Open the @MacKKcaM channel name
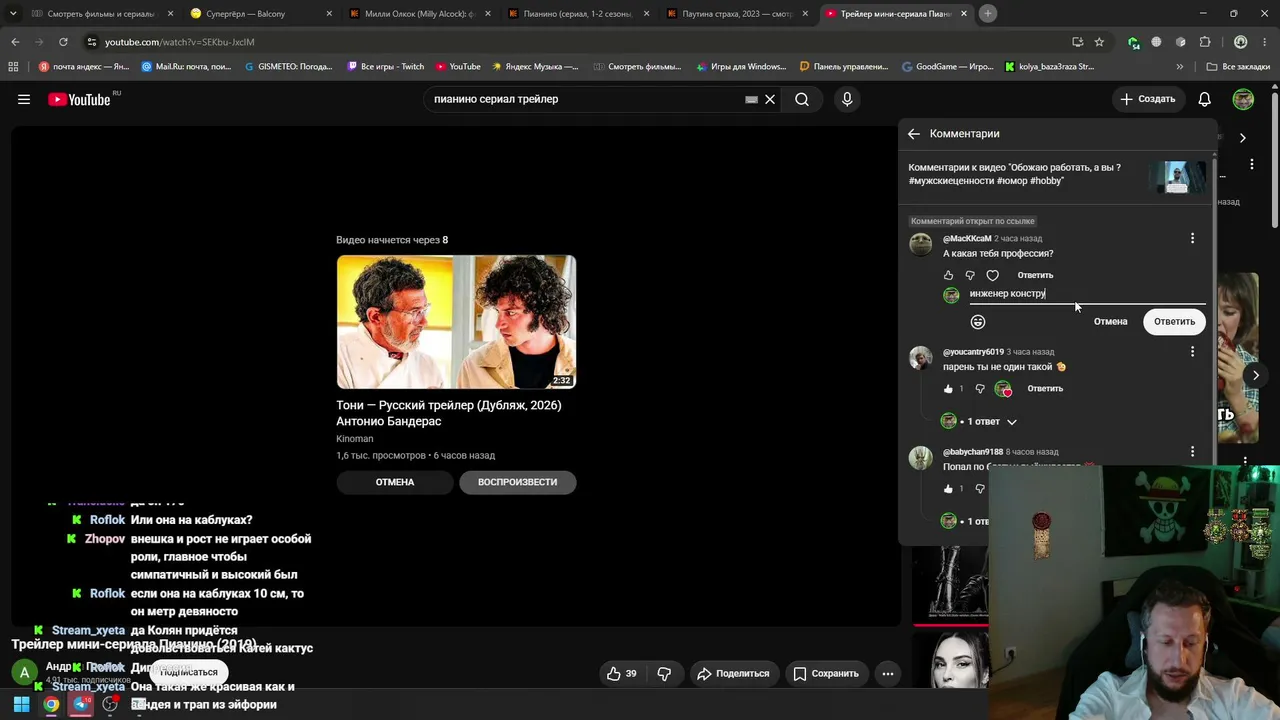 point(967,239)
